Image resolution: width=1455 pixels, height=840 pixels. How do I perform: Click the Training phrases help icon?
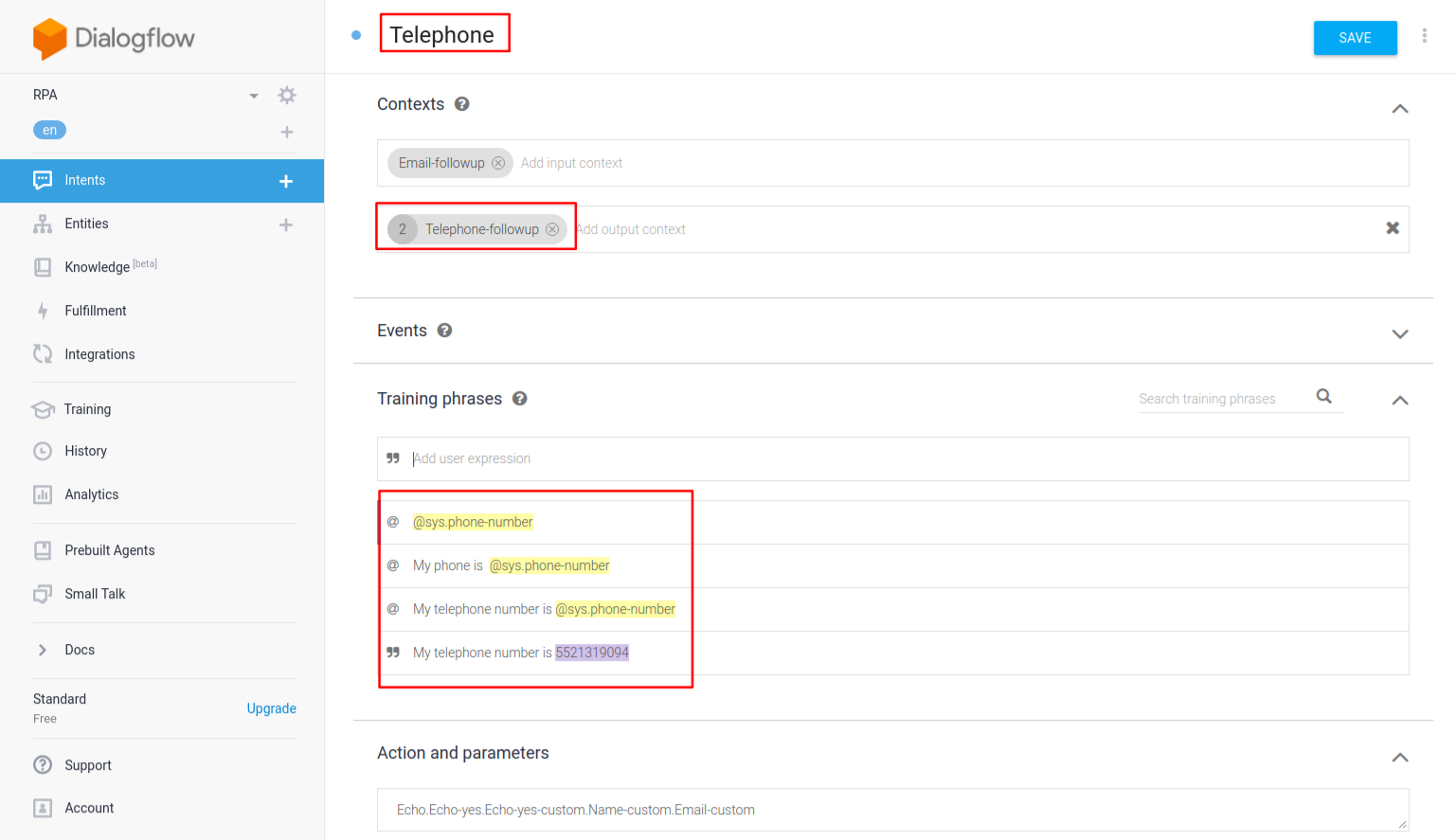click(x=520, y=399)
